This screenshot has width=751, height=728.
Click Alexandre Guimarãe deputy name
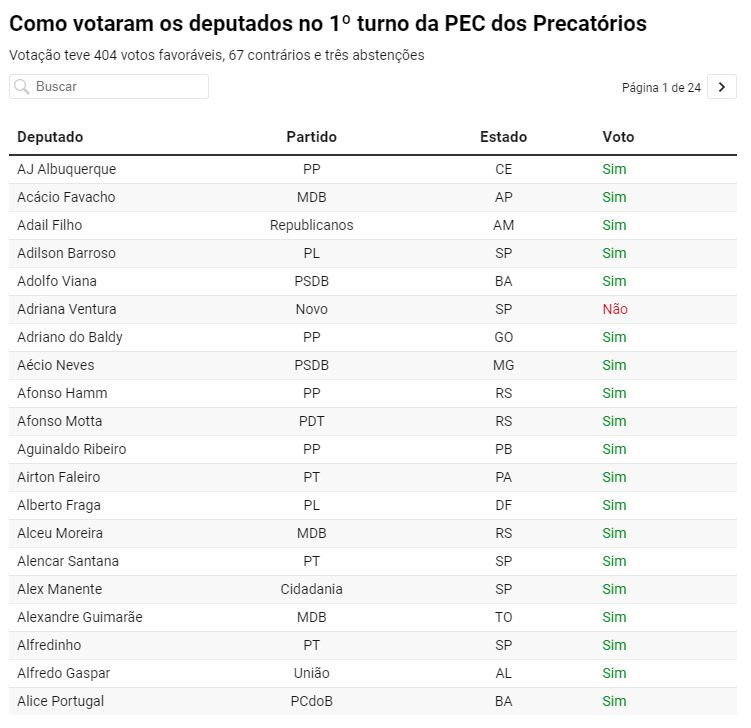pyautogui.click(x=80, y=617)
